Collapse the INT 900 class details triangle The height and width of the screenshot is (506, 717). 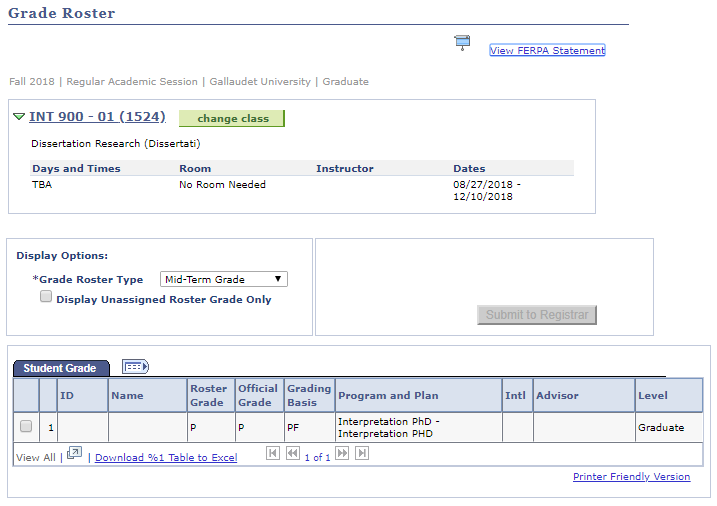click(x=19, y=117)
